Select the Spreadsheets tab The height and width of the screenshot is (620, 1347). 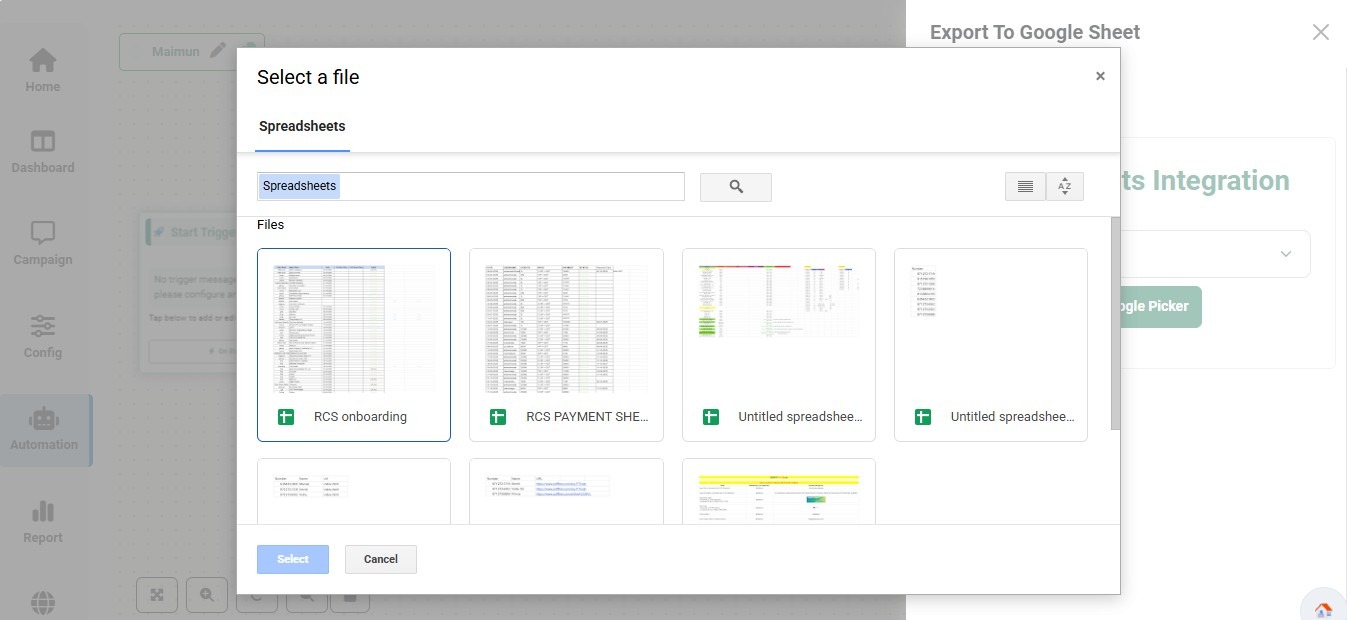[302, 127]
